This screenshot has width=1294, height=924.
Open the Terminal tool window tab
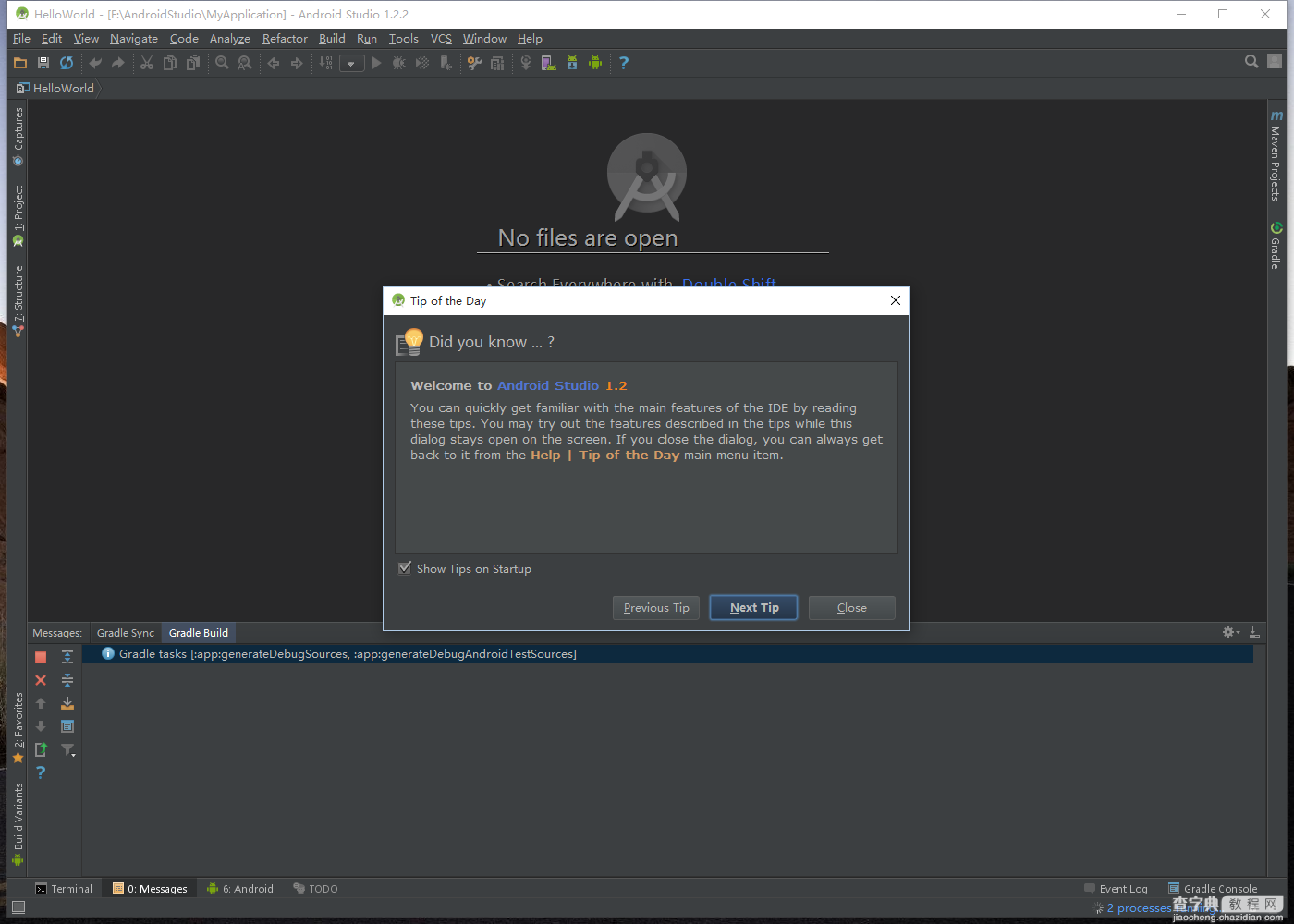64,889
